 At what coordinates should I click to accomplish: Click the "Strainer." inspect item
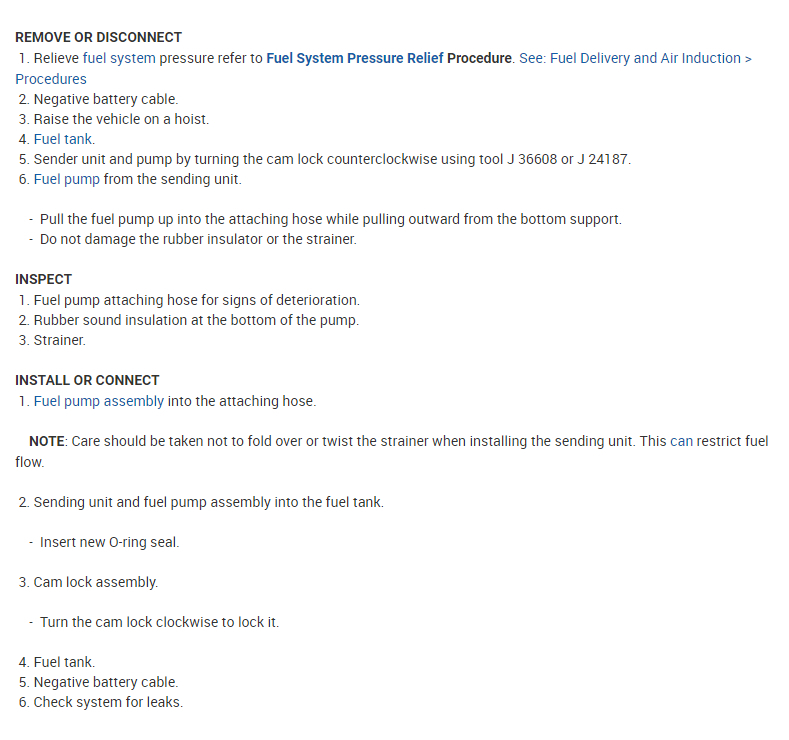pyautogui.click(x=60, y=340)
